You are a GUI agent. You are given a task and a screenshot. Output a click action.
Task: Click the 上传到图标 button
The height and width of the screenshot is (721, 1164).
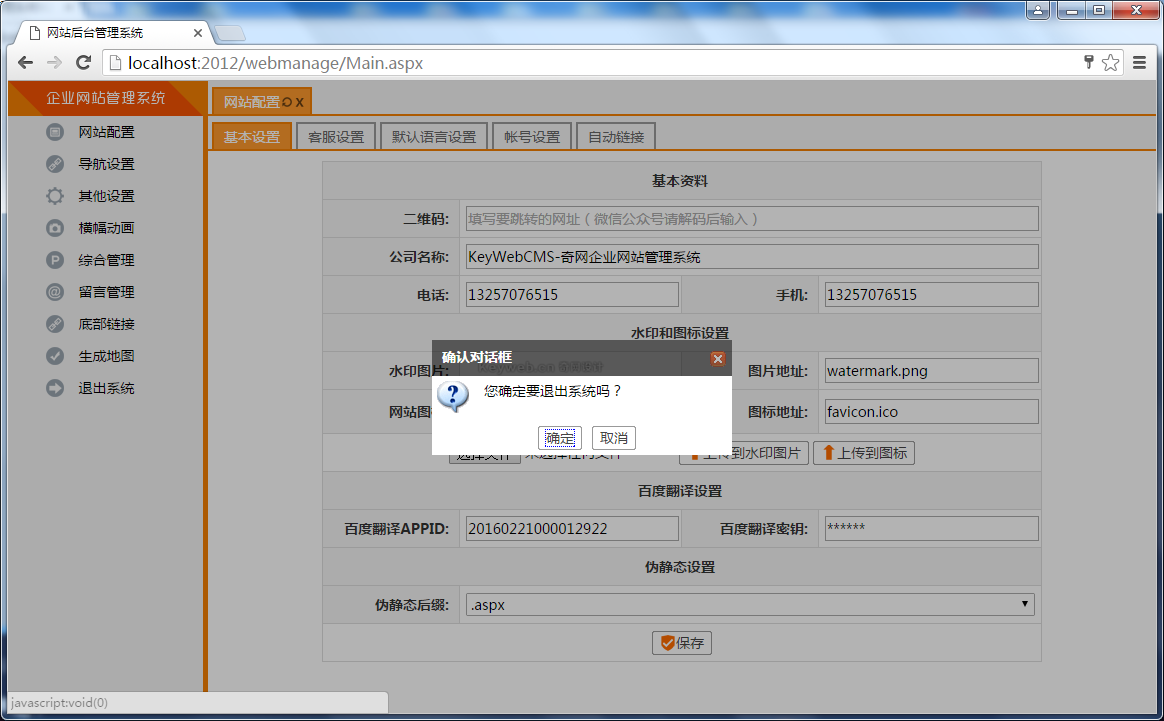point(864,453)
